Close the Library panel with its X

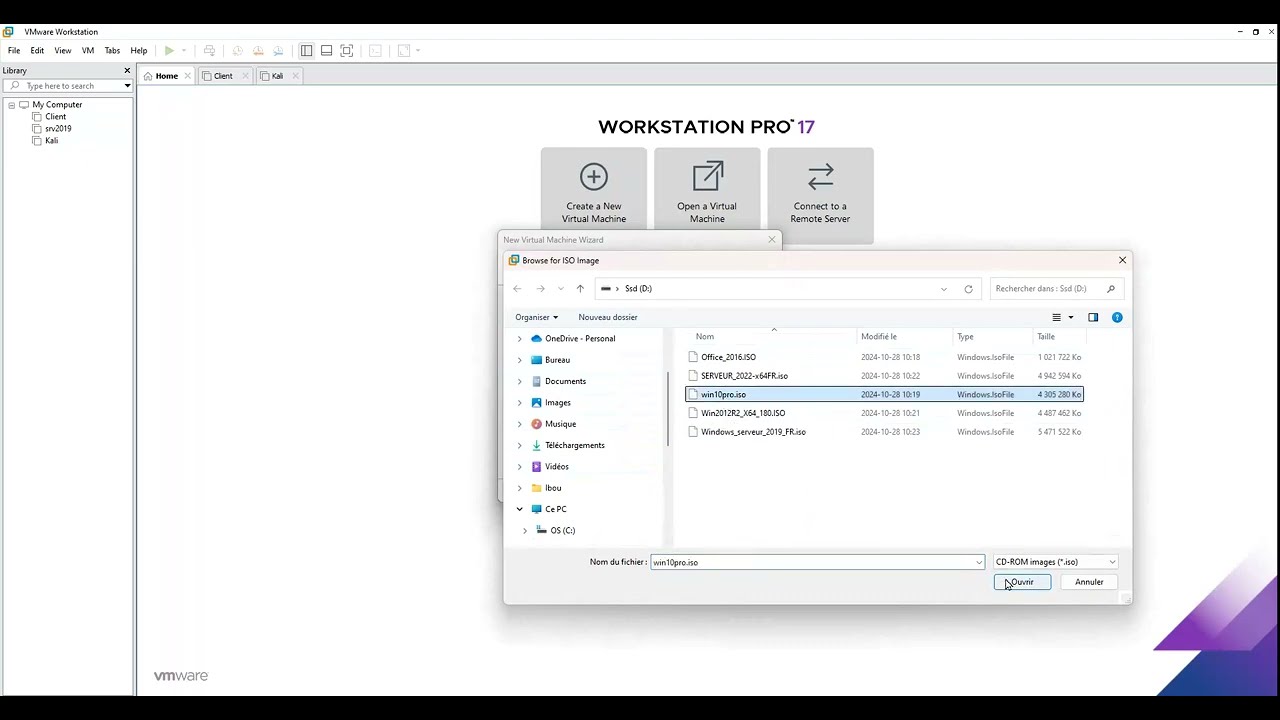[127, 70]
